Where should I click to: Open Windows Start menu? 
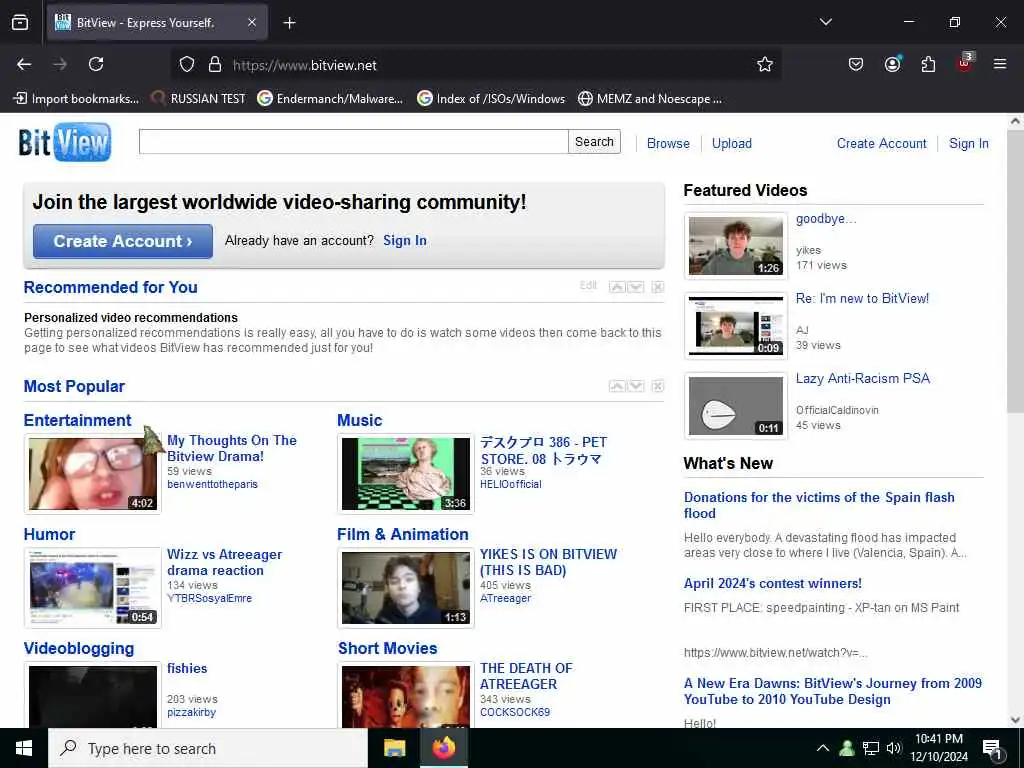24,748
